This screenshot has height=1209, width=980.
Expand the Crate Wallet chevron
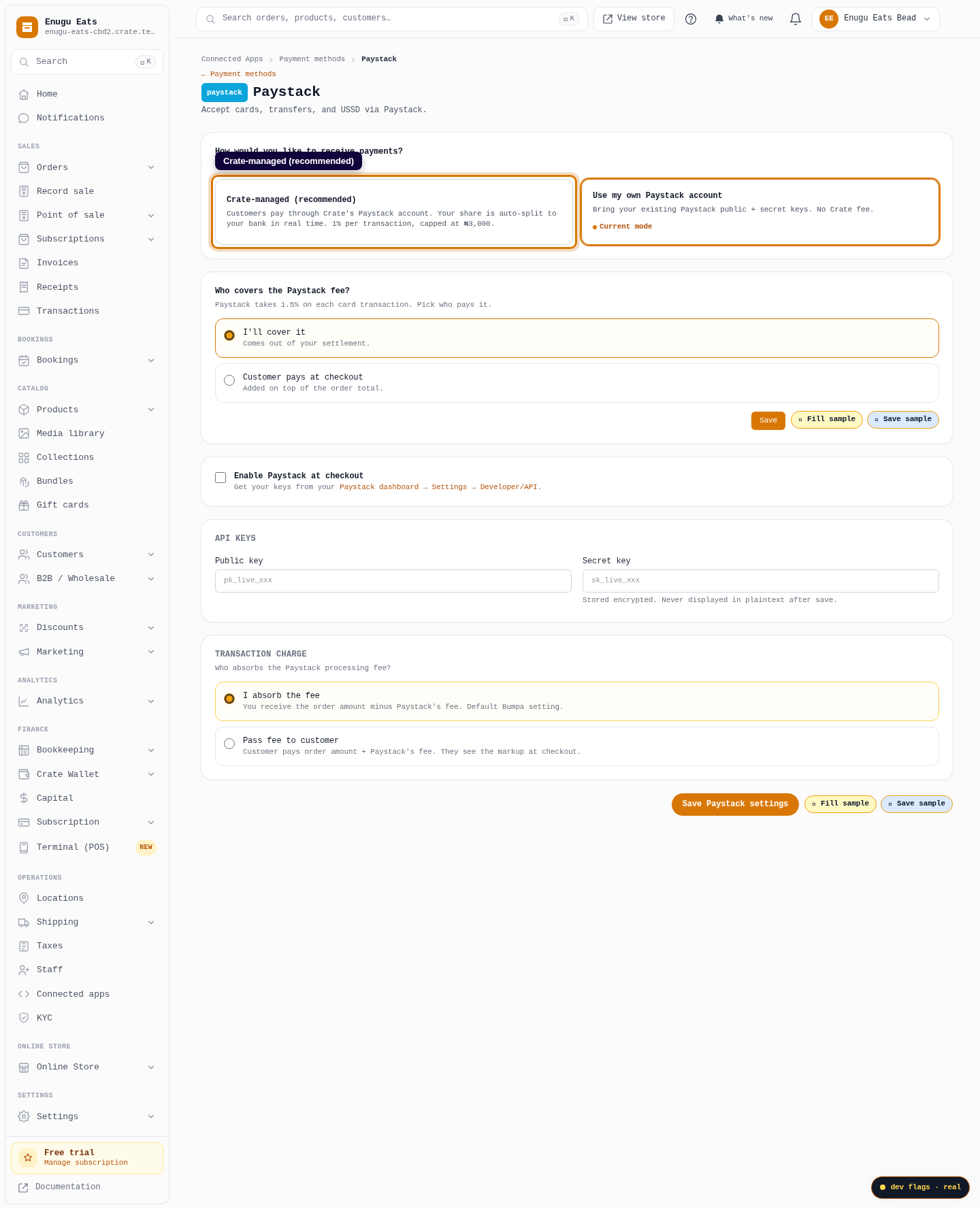point(151,774)
